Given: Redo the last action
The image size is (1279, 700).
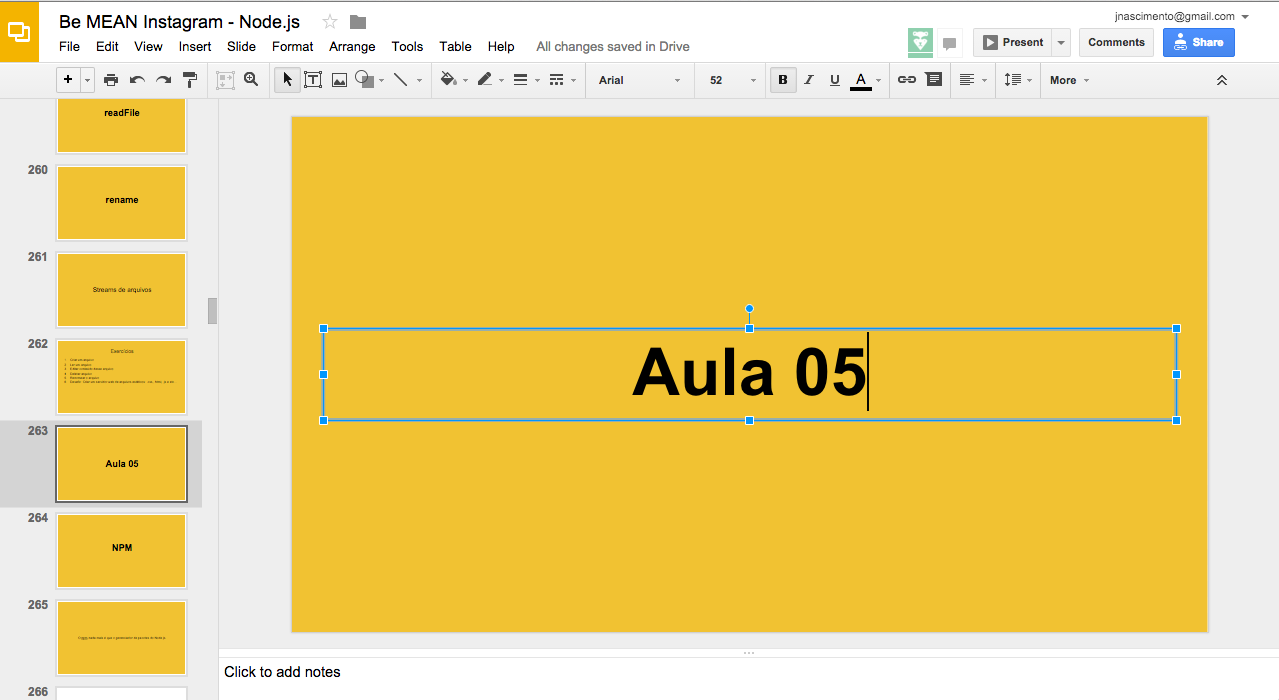Looking at the screenshot, I should (163, 80).
